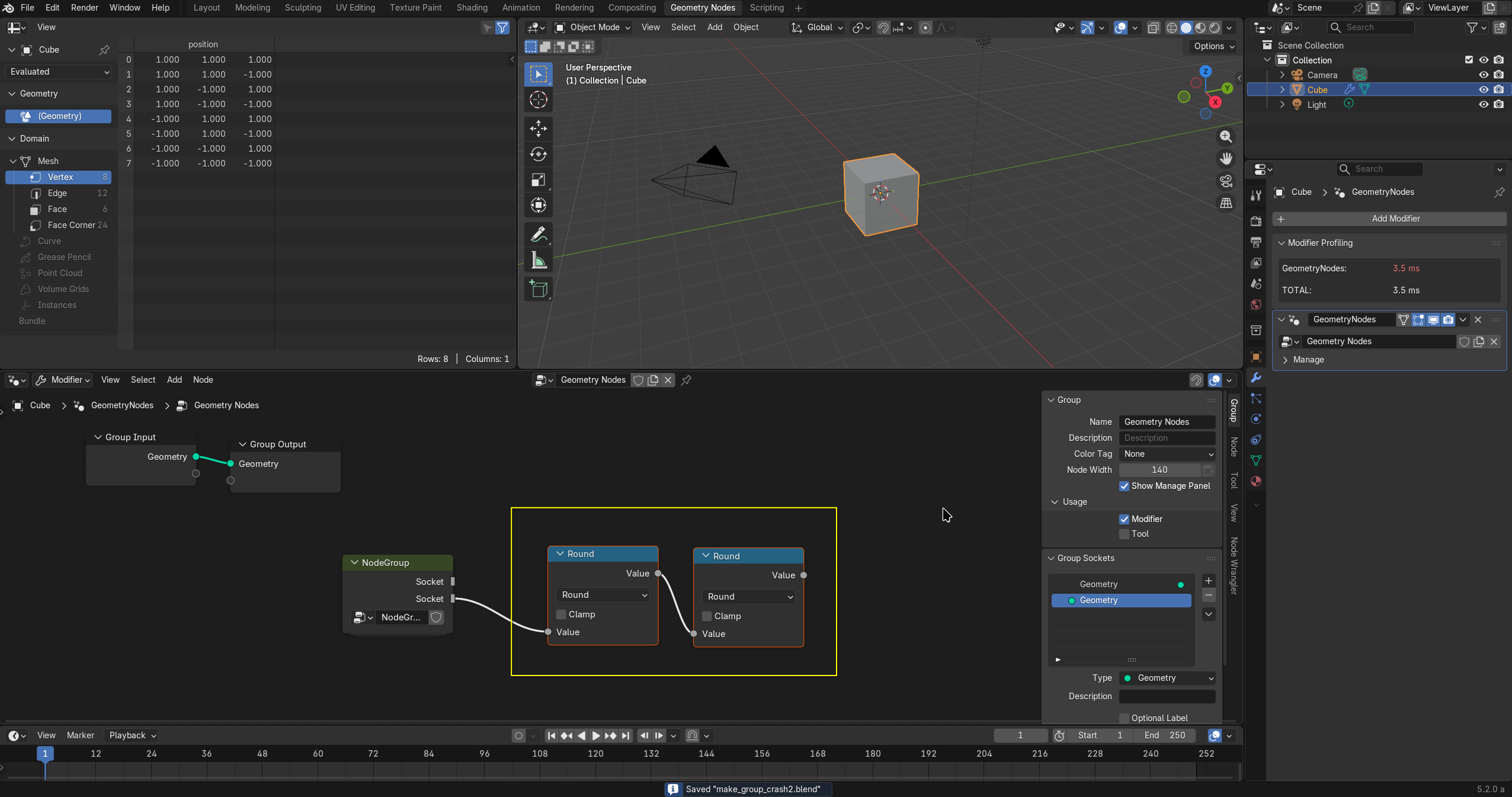Click the zoom magnifier viewport gizmo
The width and height of the screenshot is (1512, 797).
pos(1225,137)
